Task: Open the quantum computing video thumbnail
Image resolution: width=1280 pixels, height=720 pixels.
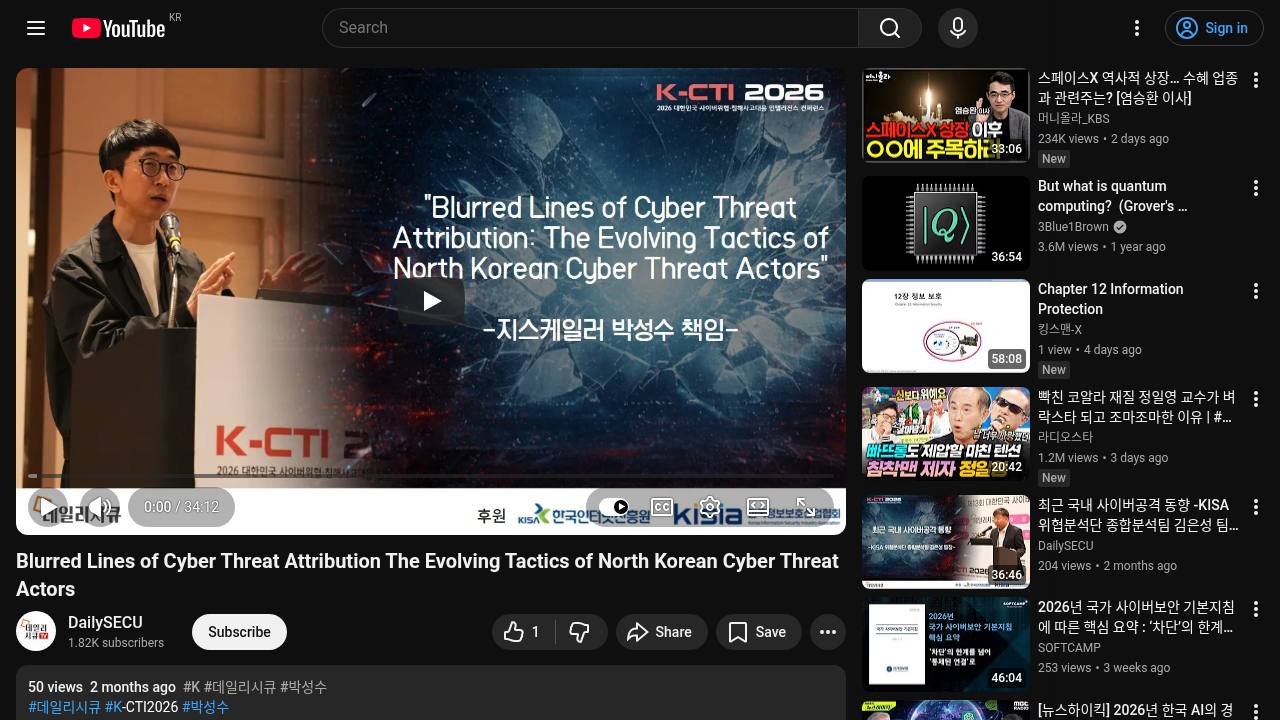Action: (946, 223)
